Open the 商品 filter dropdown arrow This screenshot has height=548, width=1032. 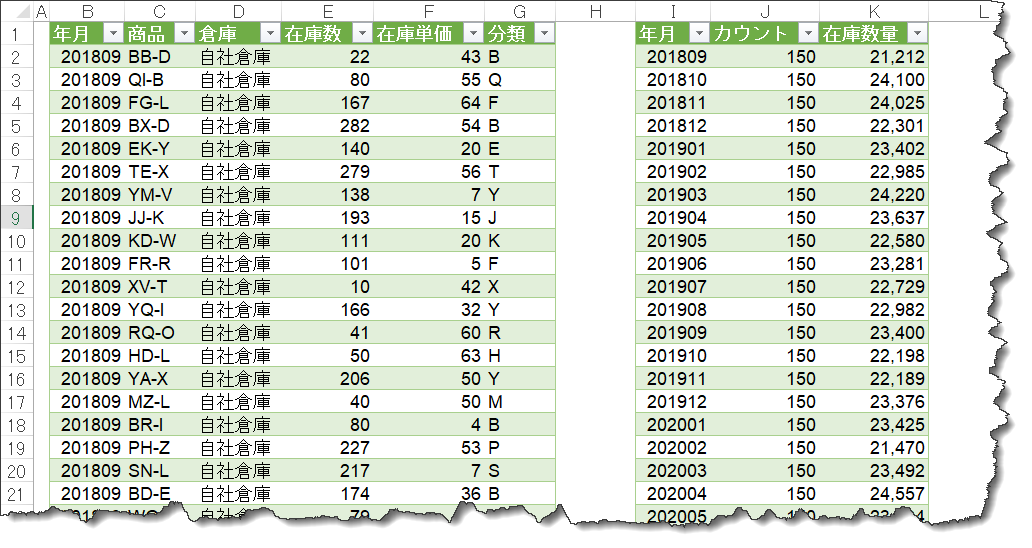pyautogui.click(x=184, y=33)
